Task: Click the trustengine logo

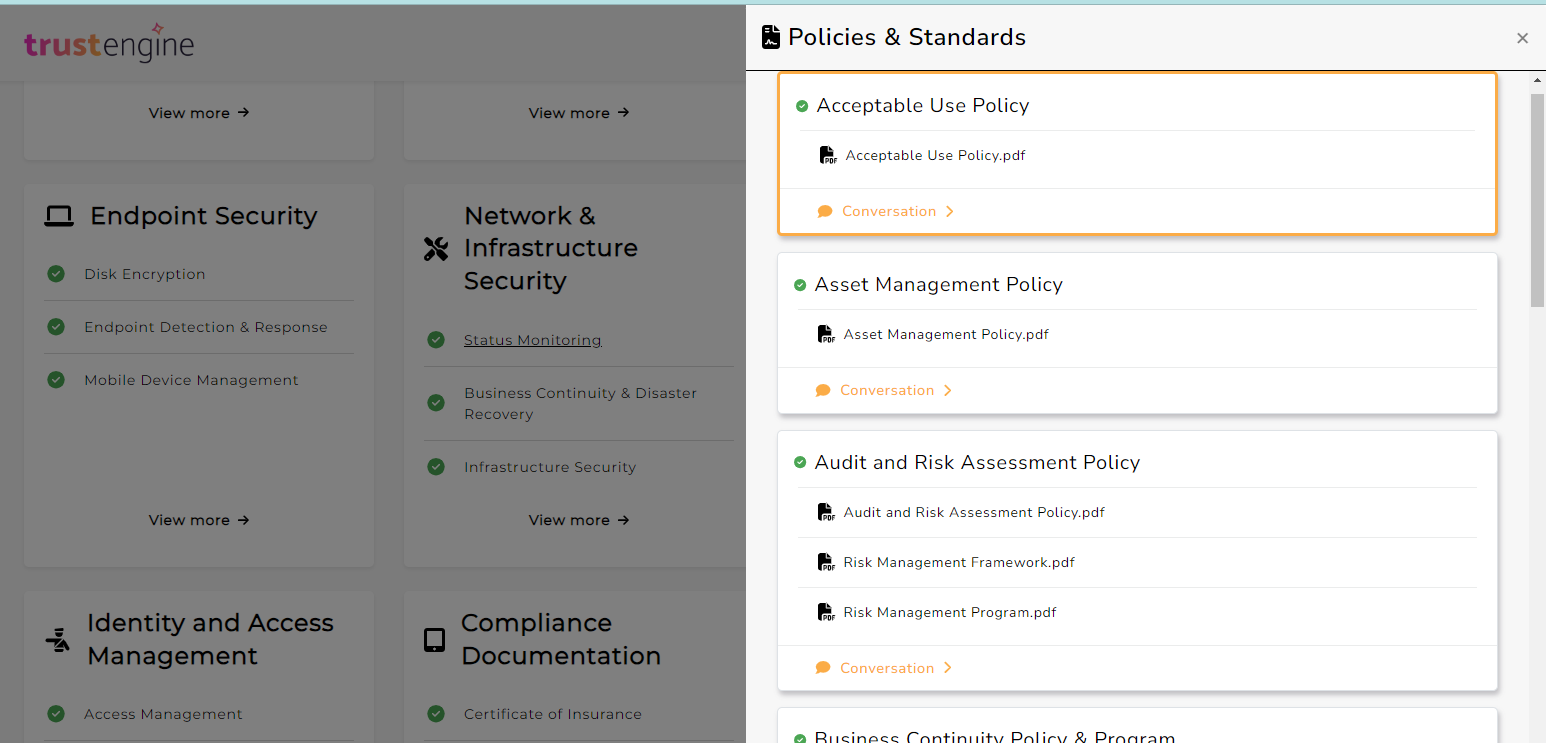Action: 109,42
